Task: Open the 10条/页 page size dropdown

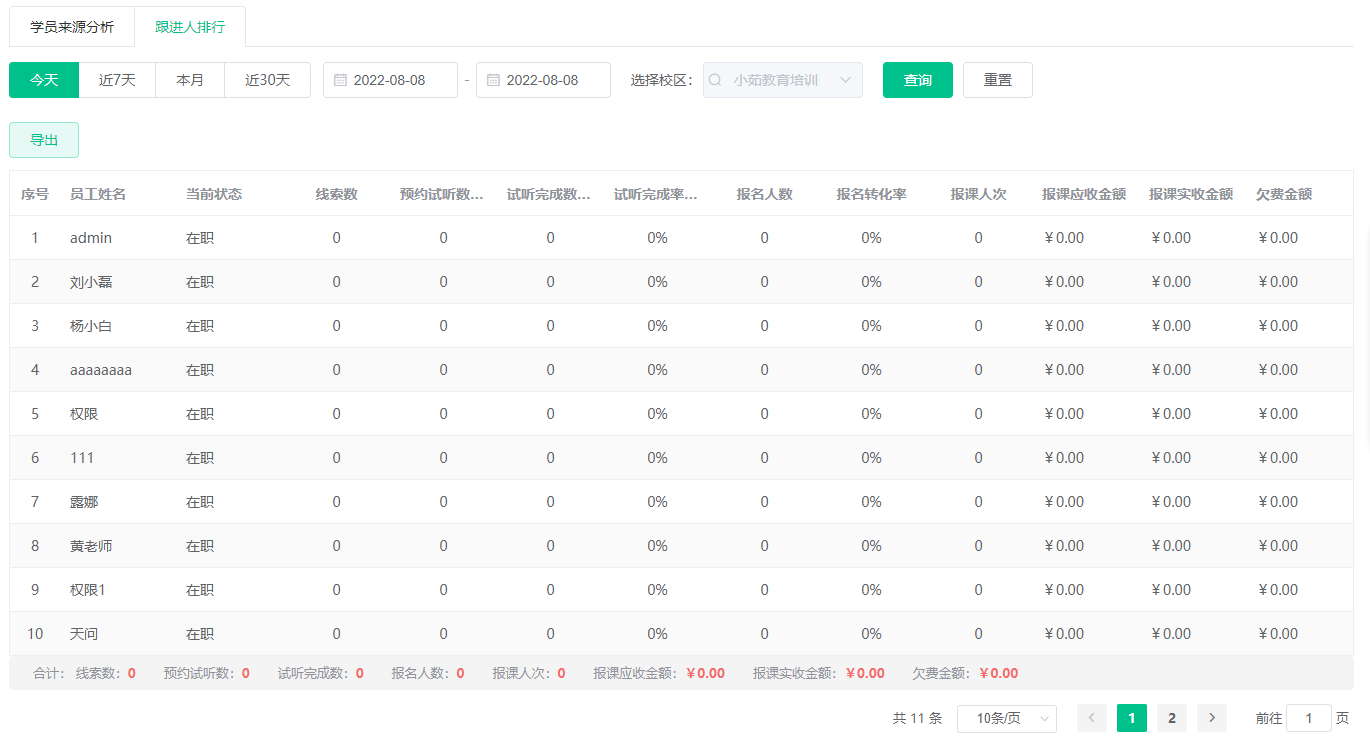Action: click(1006, 718)
